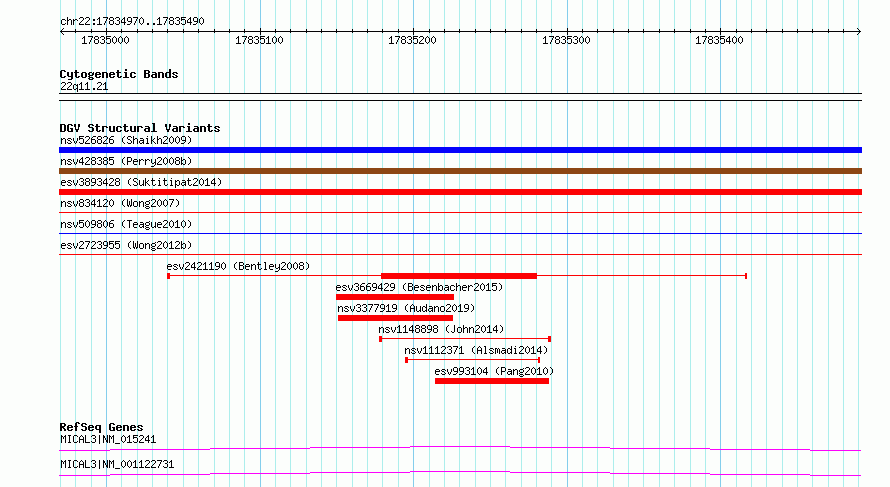Click ruler position 17835400
The width and height of the screenshot is (890, 487).
(719, 40)
